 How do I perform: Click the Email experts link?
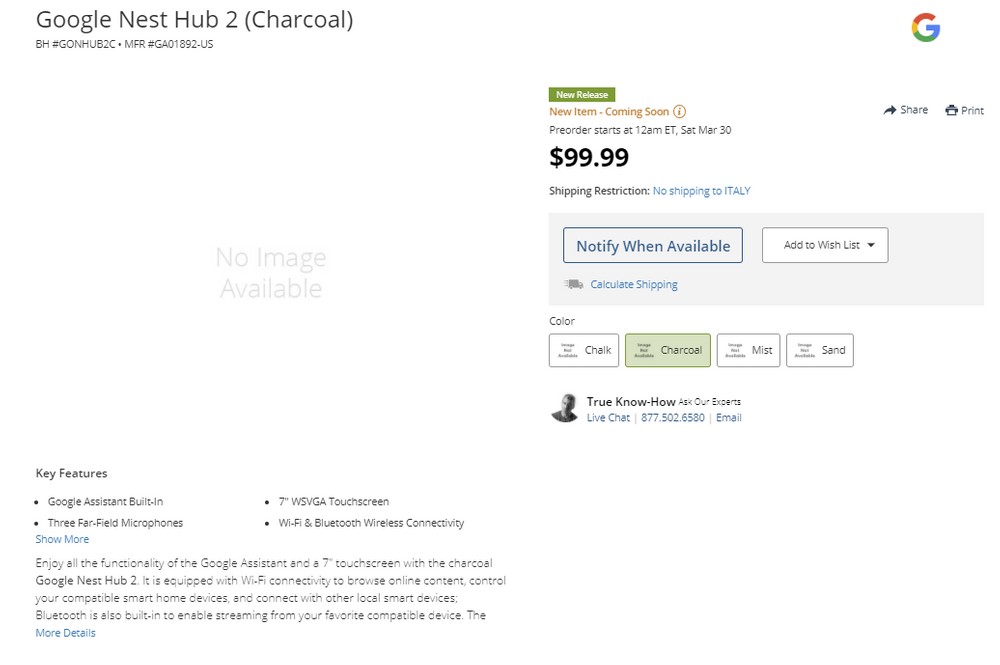point(728,418)
